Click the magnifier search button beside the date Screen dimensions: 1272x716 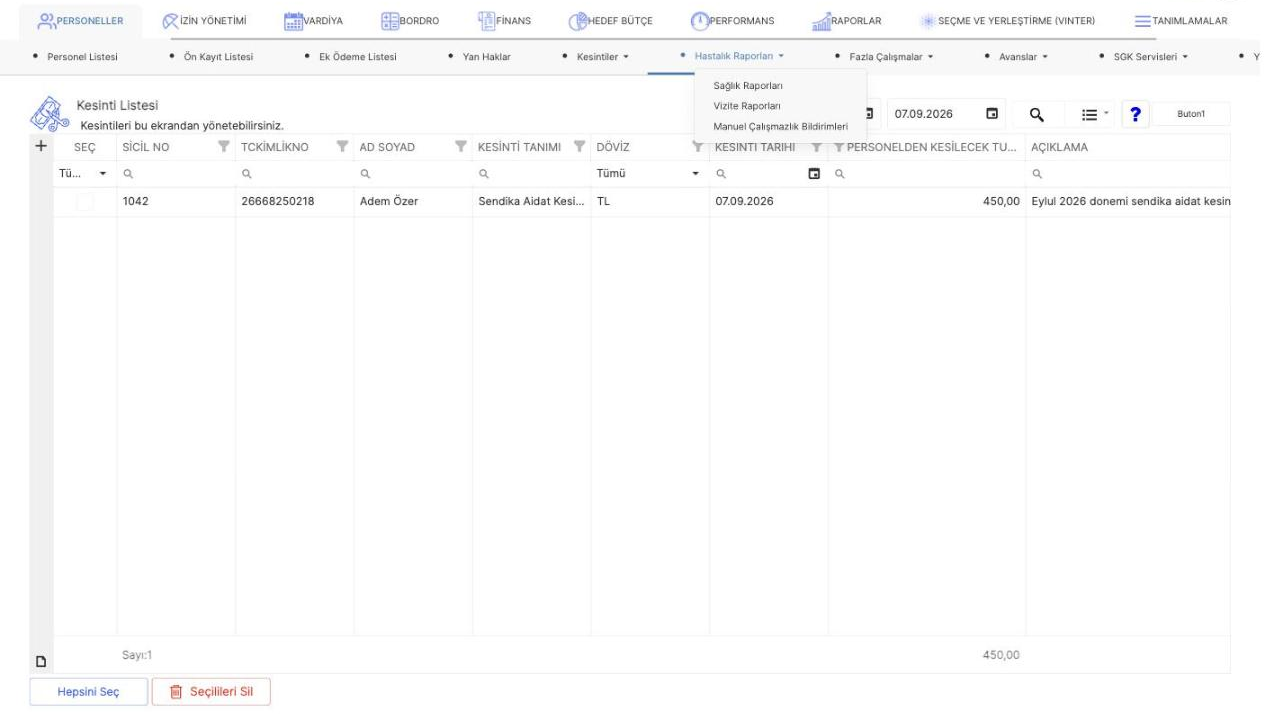click(1037, 115)
